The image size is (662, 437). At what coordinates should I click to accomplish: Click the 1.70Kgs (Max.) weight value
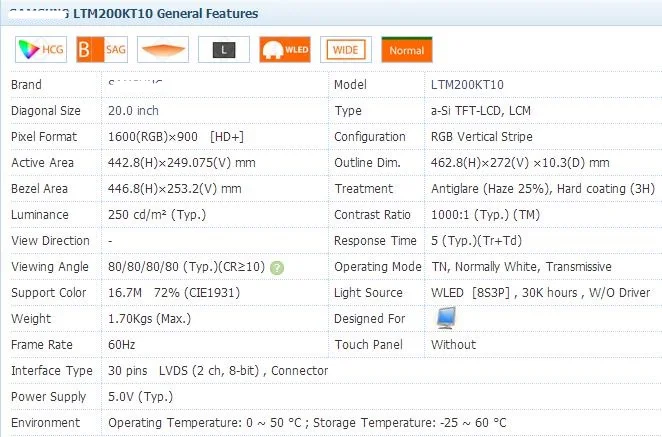coord(149,319)
